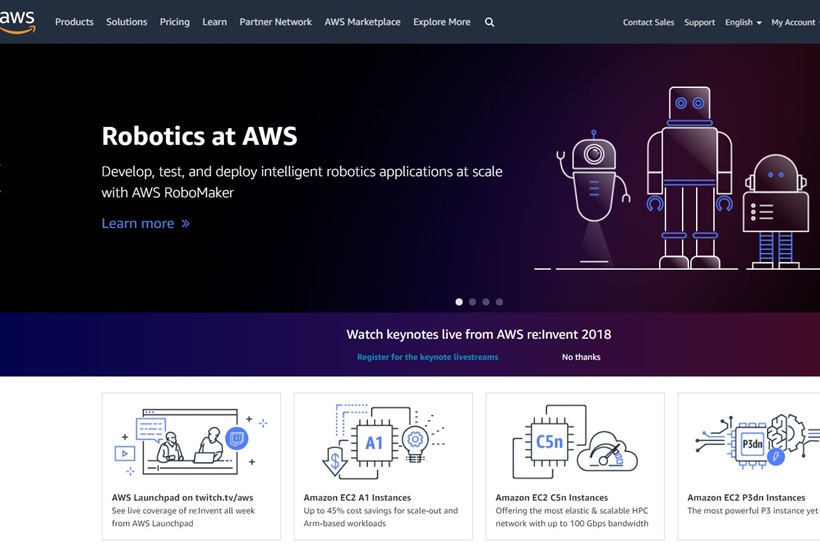The height and width of the screenshot is (548, 820).
Task: Click the AWS logo
Action: click(x=17, y=22)
